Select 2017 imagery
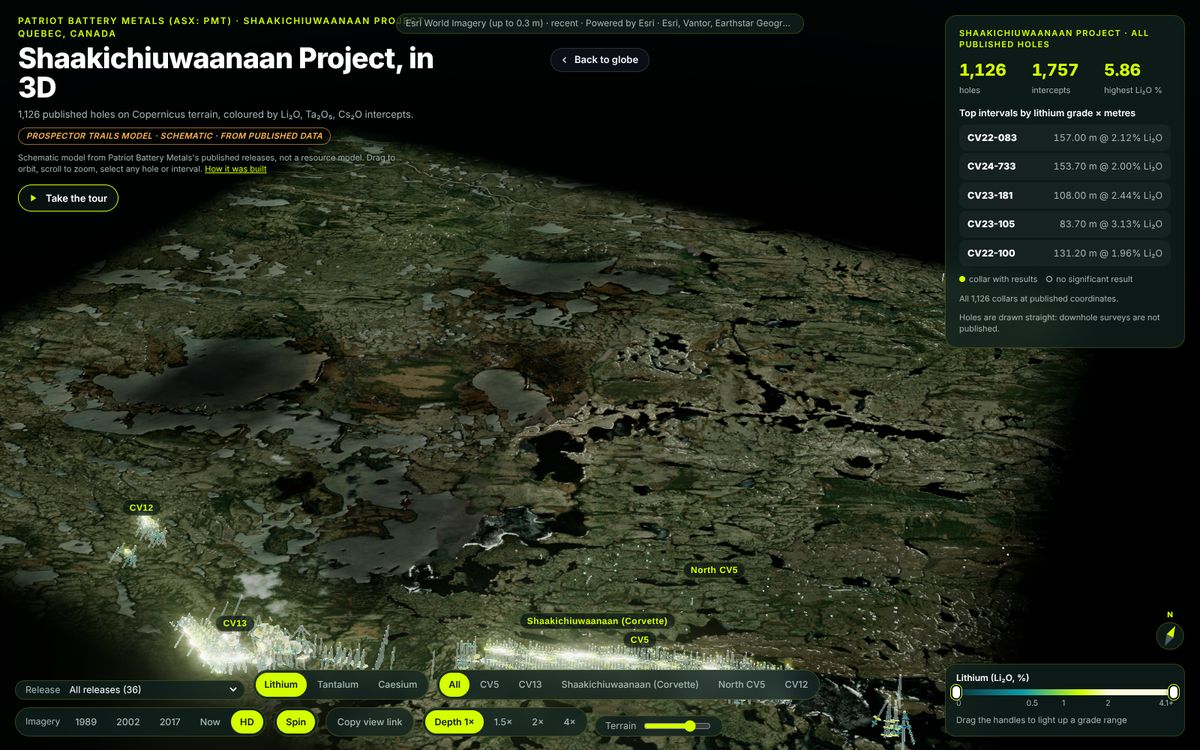 170,722
